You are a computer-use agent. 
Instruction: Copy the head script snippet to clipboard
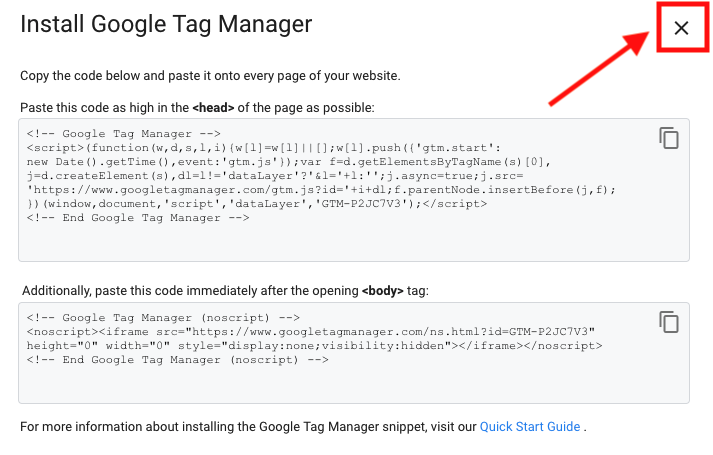[x=669, y=138]
